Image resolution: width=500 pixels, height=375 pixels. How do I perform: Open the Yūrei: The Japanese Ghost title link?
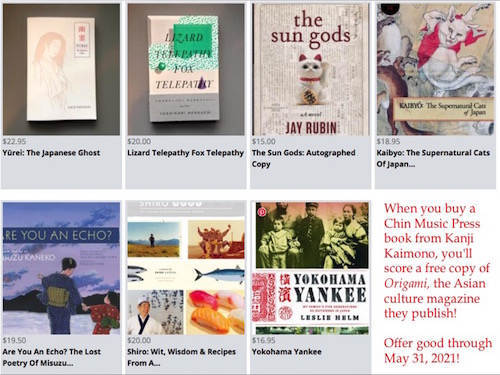tap(51, 153)
